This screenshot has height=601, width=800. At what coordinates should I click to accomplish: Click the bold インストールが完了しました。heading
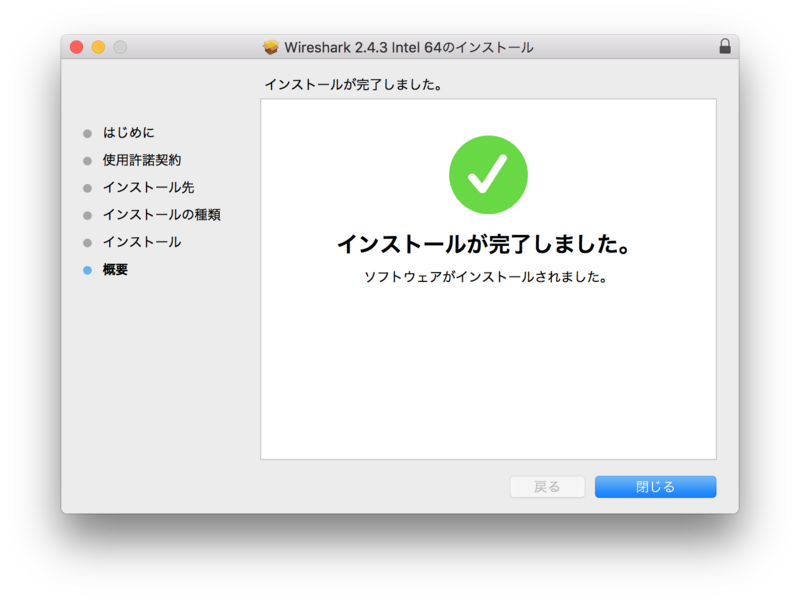coord(484,244)
